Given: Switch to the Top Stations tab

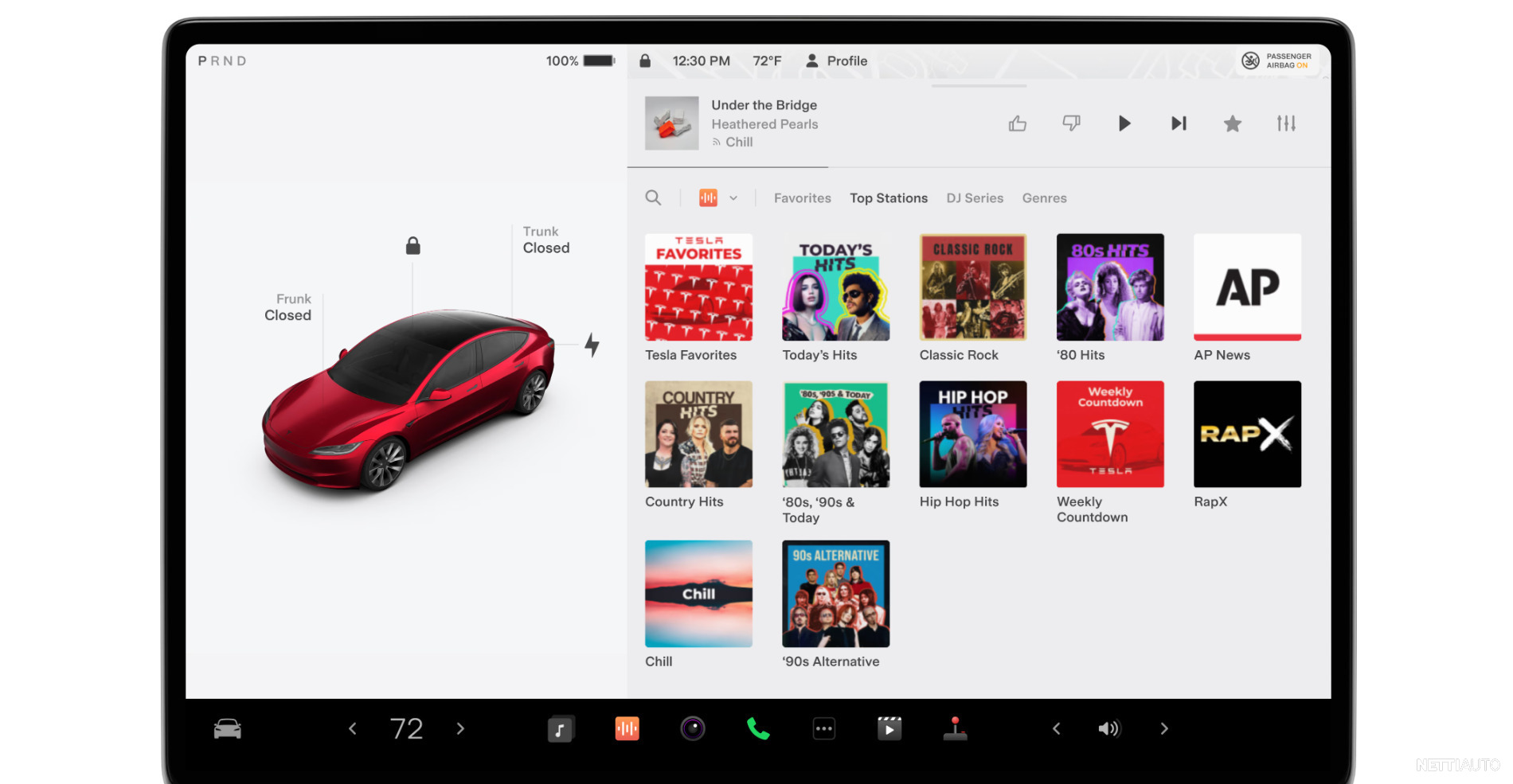Looking at the screenshot, I should pos(889,198).
